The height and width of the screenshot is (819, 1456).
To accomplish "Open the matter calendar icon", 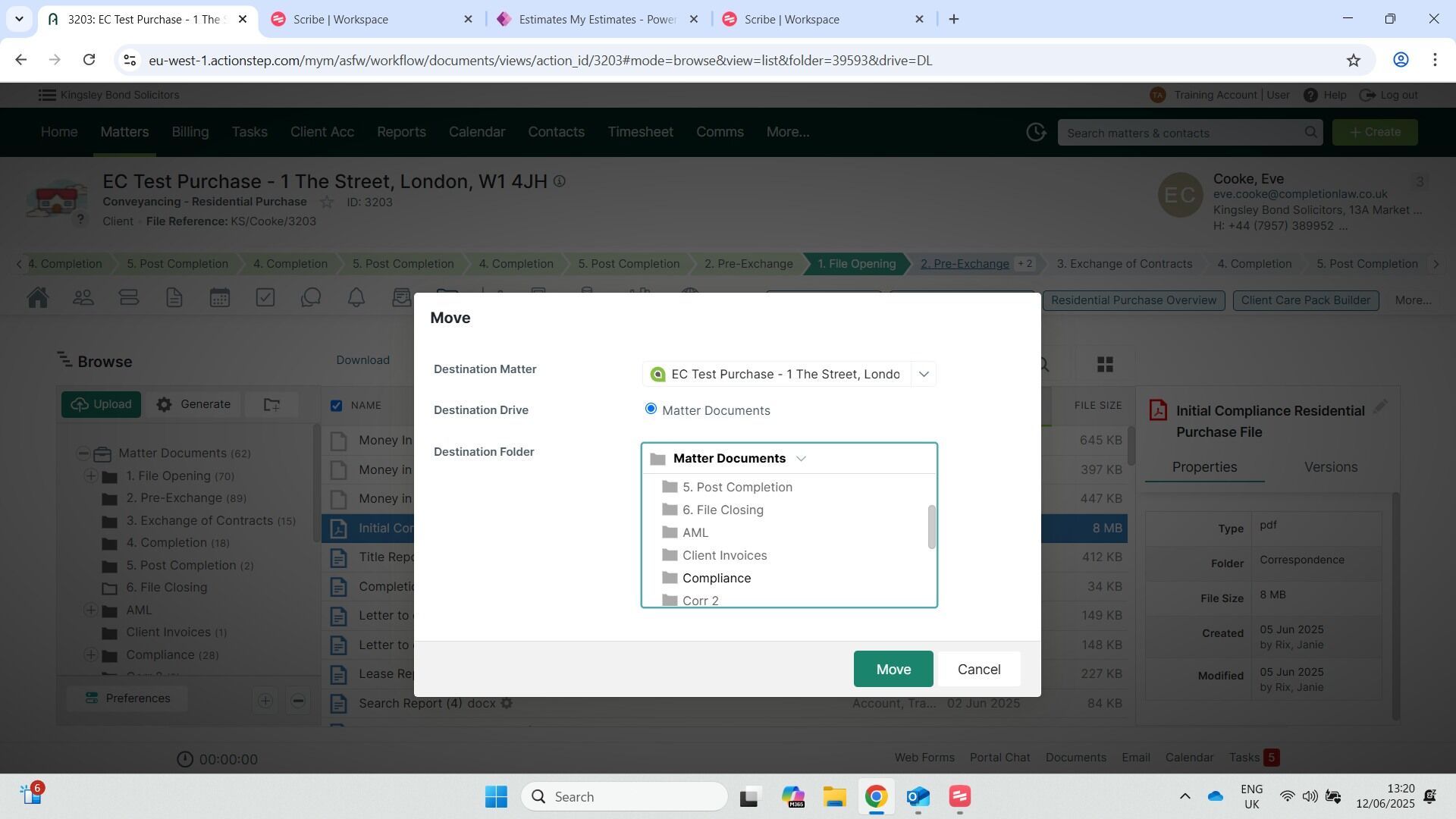I will coord(220,298).
